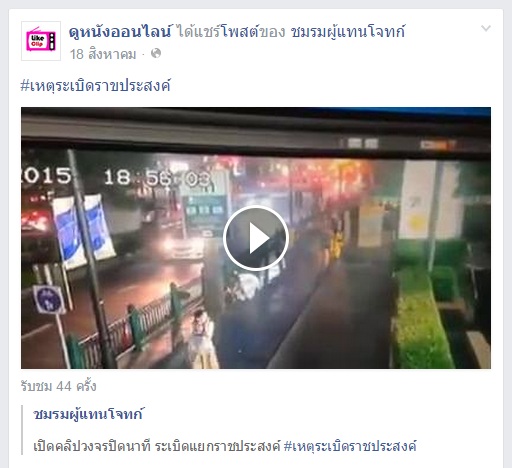Expand the post options chevron menu
Screen dimensions: 512x468
486,28
